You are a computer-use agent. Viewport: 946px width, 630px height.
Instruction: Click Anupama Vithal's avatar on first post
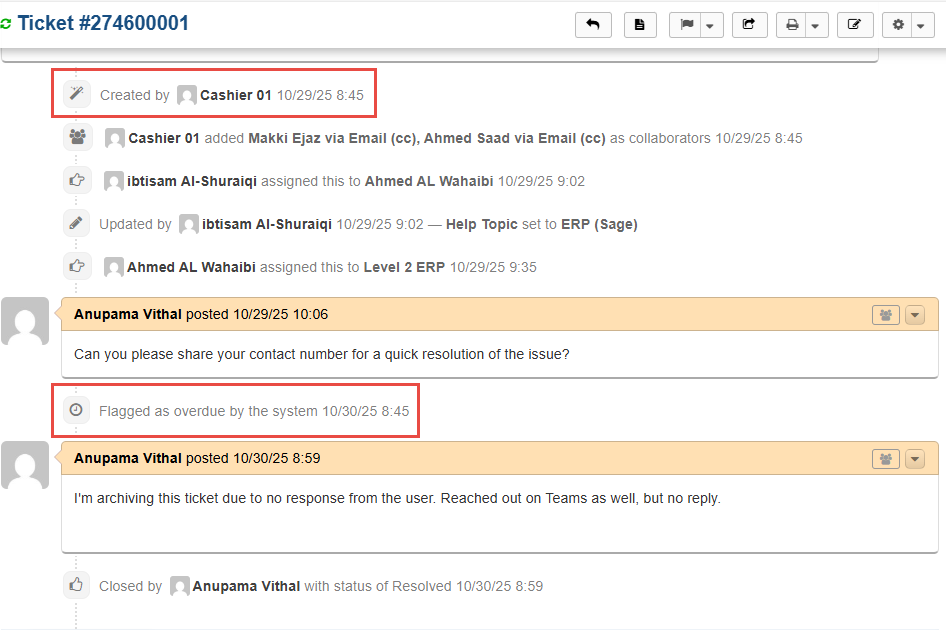[x=25, y=321]
